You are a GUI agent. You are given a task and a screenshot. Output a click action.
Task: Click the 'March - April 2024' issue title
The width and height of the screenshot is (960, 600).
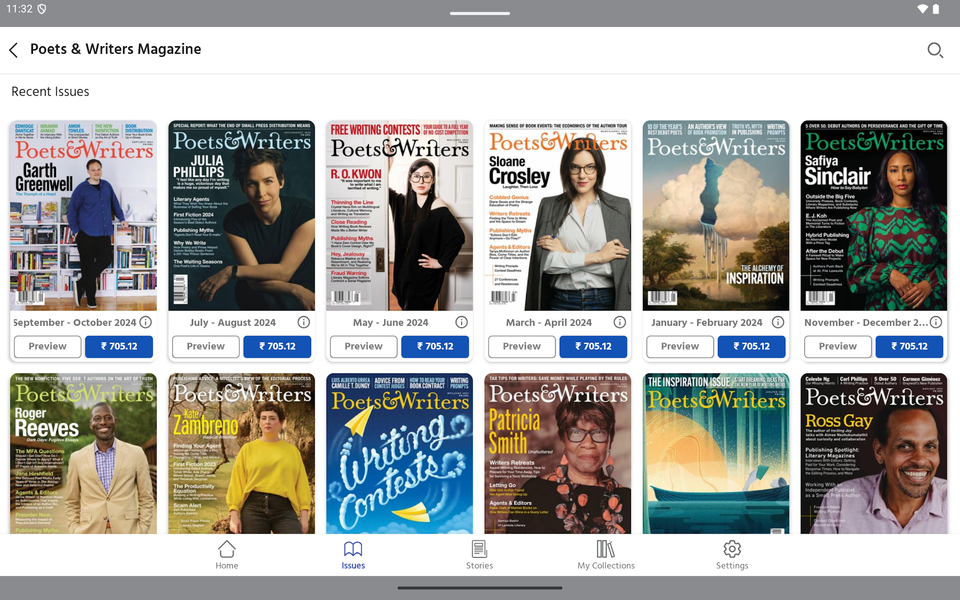(549, 323)
